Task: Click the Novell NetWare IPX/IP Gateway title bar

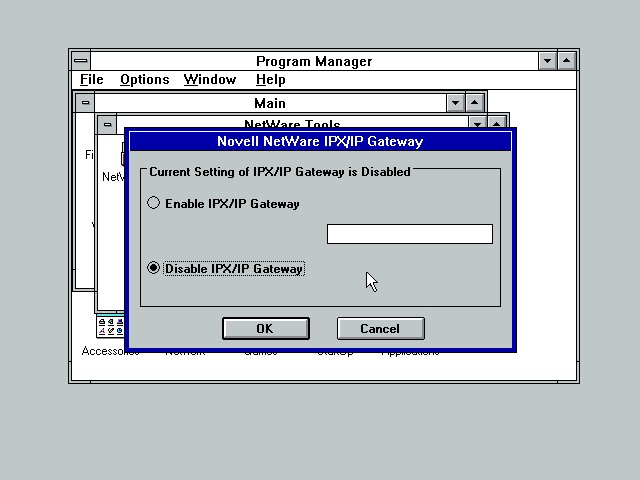Action: 320,141
